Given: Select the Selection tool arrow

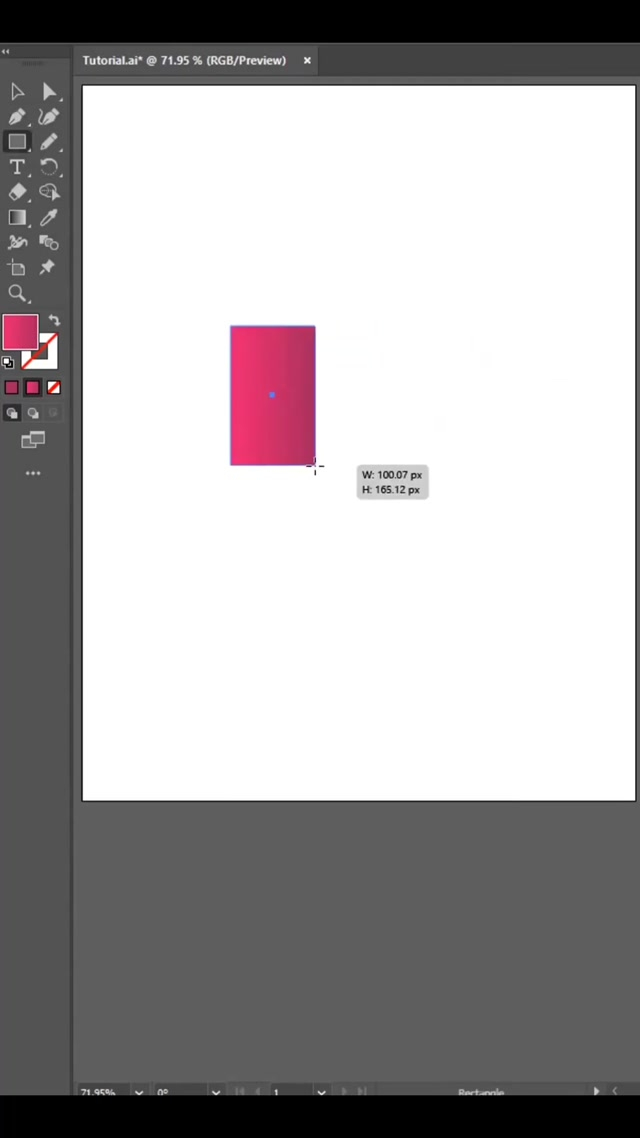Looking at the screenshot, I should click(17, 92).
